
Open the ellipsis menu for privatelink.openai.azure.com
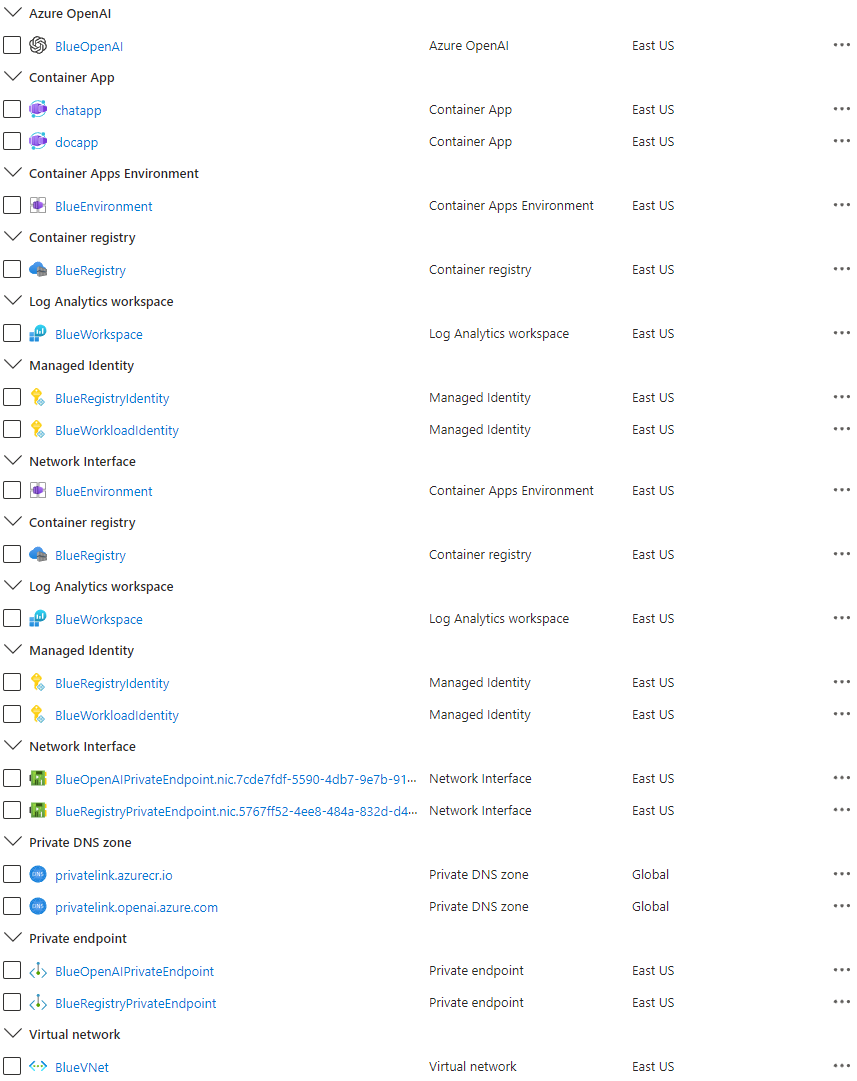(x=841, y=906)
